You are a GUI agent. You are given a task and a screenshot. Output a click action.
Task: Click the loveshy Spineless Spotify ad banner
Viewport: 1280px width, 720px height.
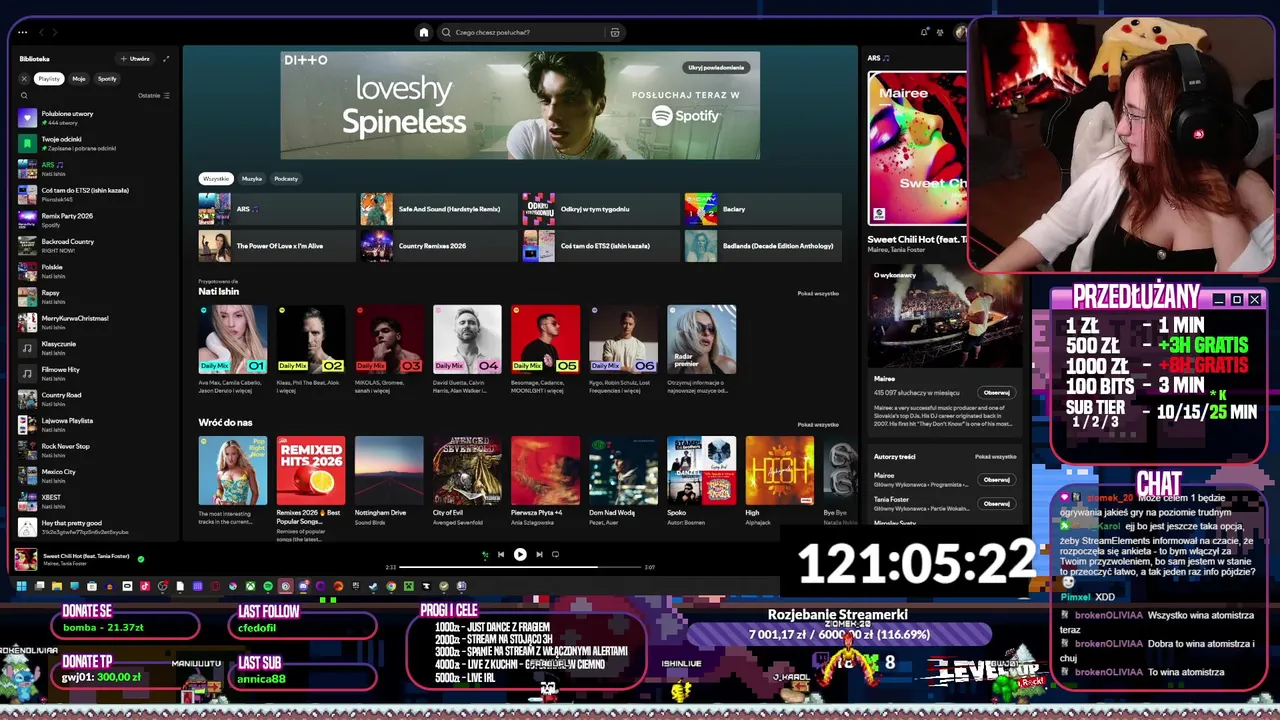pos(520,105)
